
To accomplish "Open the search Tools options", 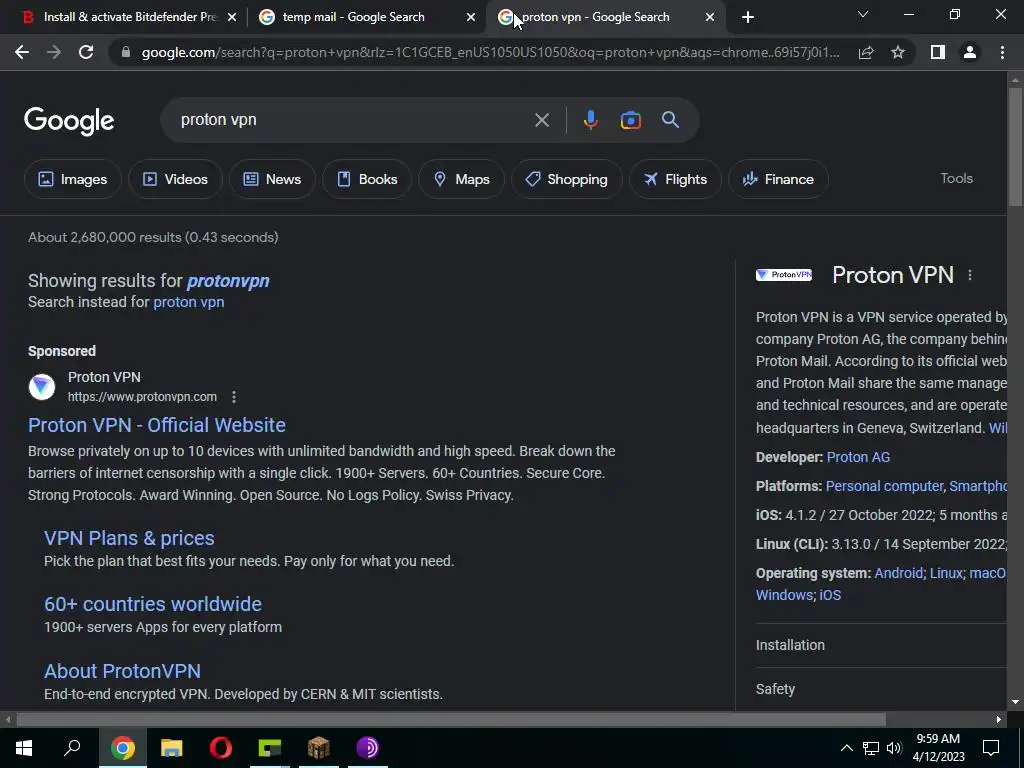I will (x=956, y=178).
